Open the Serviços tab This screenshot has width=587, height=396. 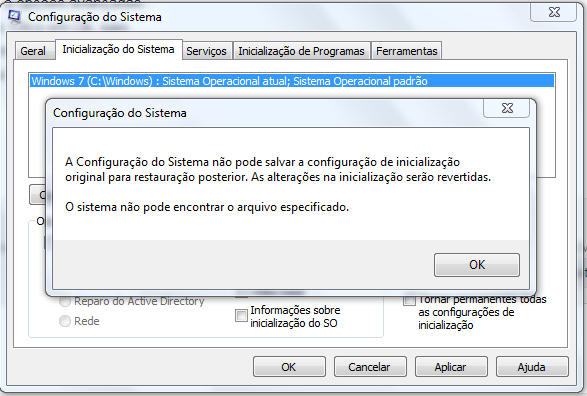coord(207,51)
